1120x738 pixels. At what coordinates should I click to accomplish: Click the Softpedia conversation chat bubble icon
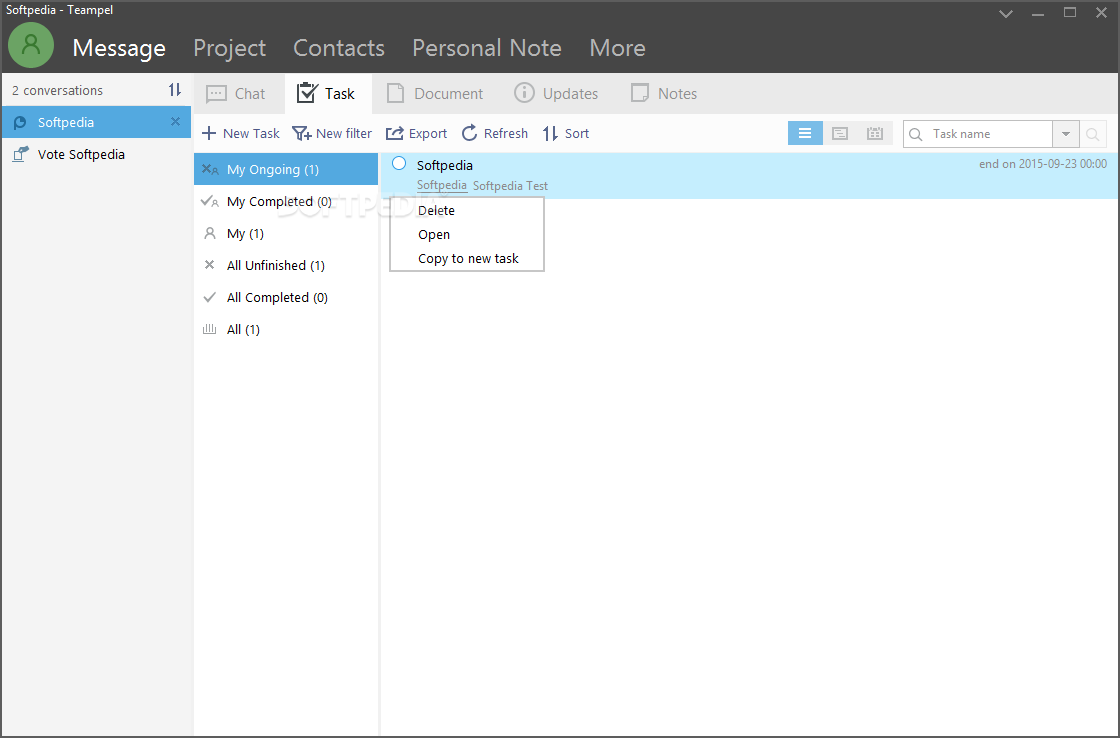pos(20,123)
